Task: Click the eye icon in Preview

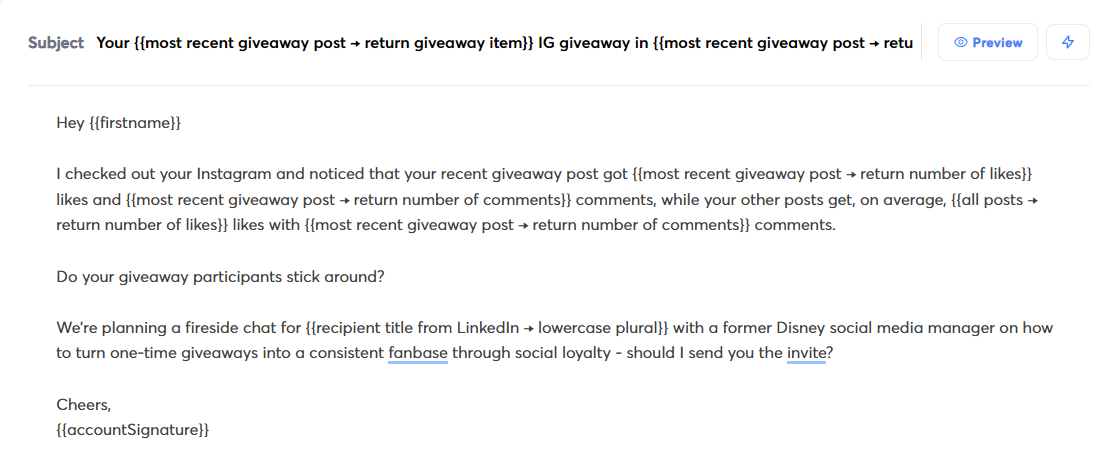Action: coord(960,43)
